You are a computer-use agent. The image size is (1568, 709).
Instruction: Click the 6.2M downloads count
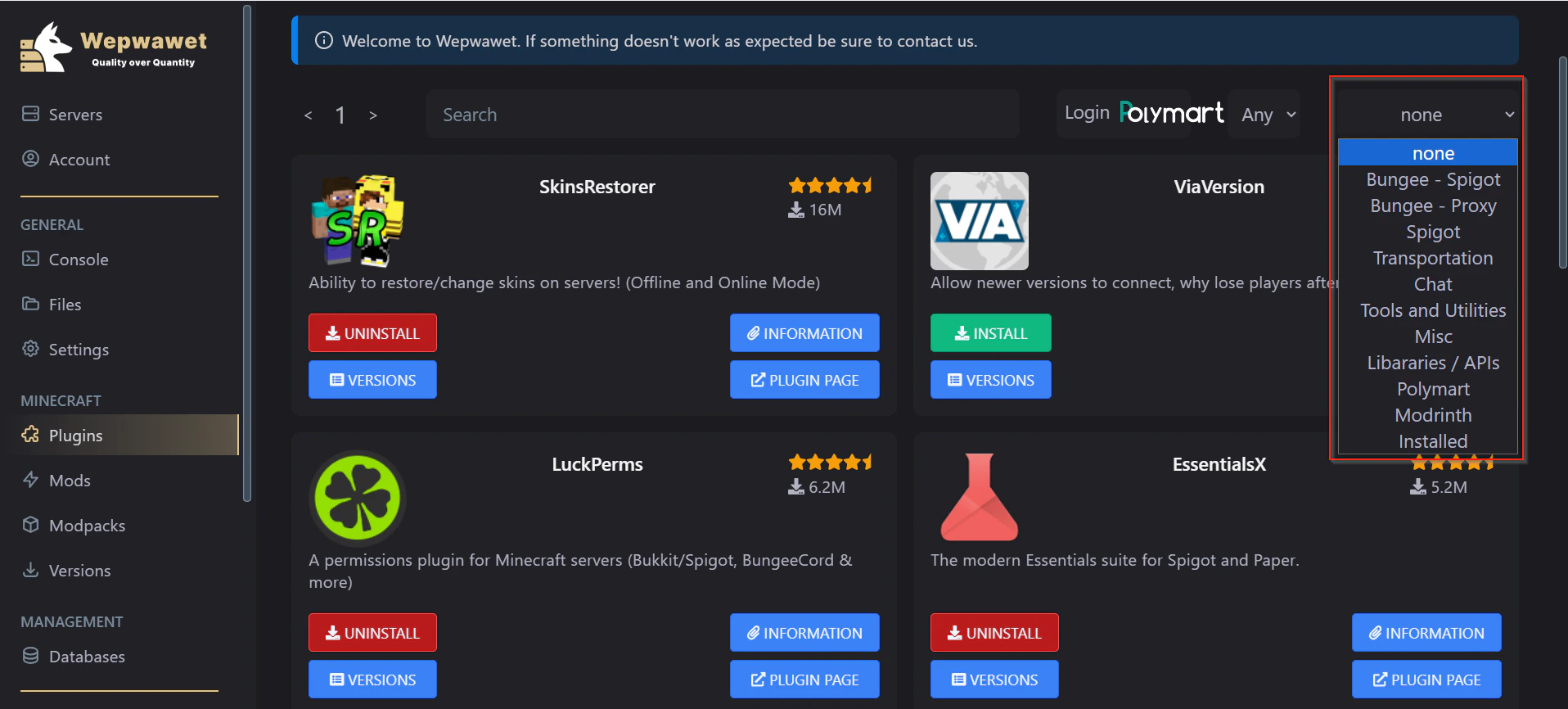(817, 487)
